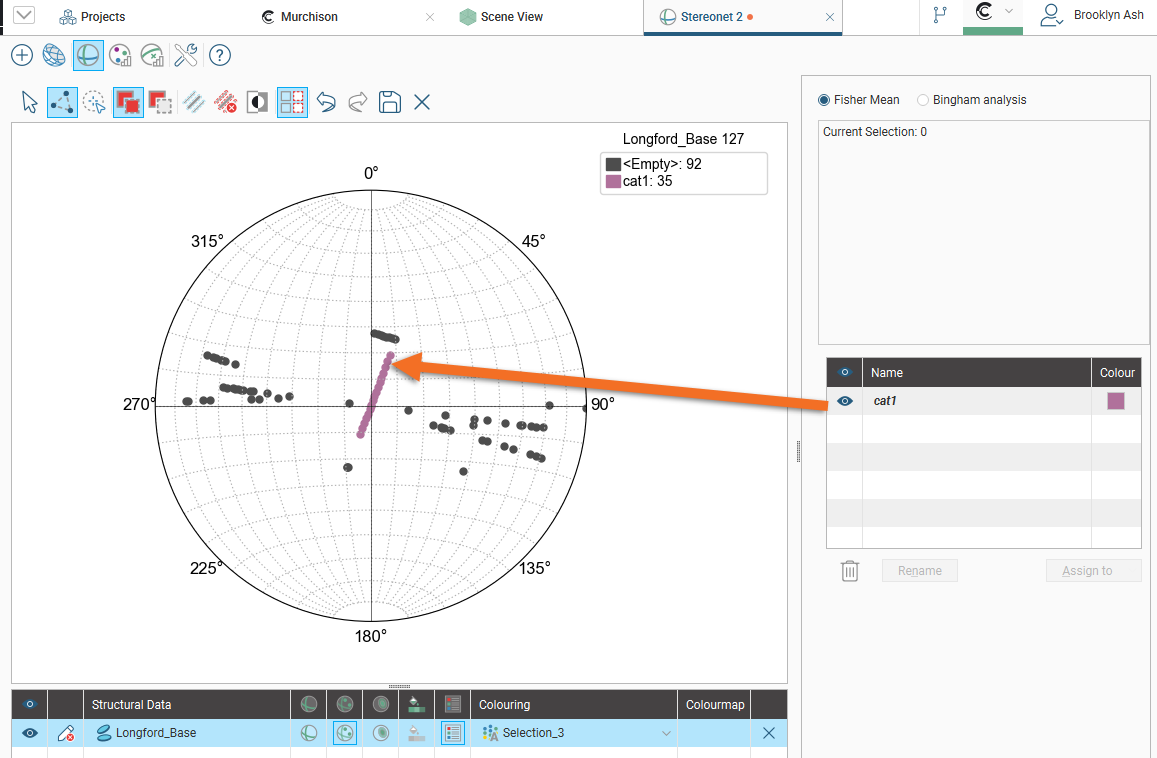Click the cat1 legend purple swatch

(613, 181)
